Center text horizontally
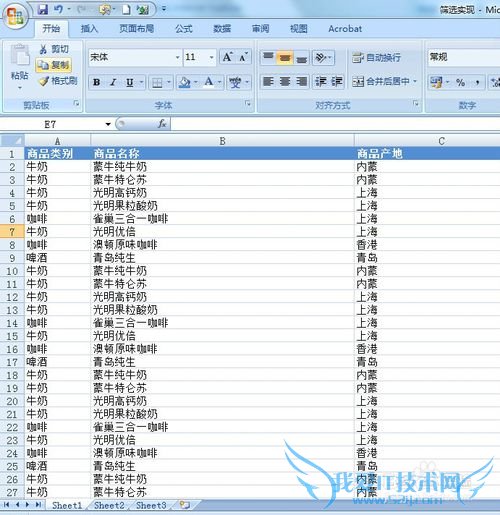 (285, 82)
